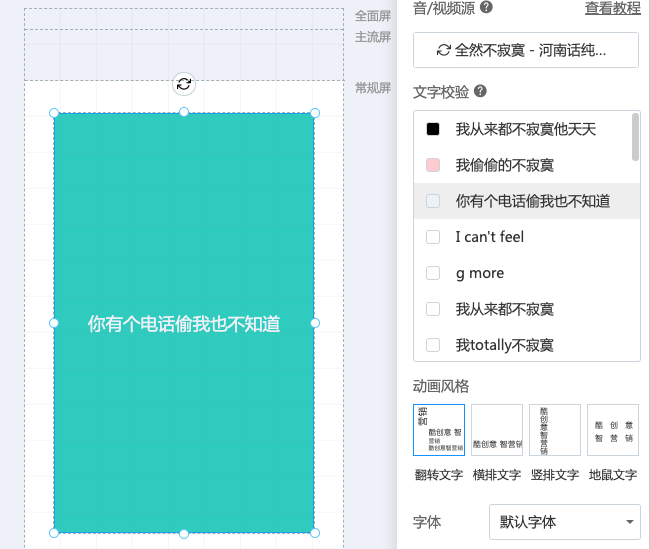Screen dimensions: 650x549
Task: Click the top-right resize handle of canvas
Action: [x=315, y=113]
